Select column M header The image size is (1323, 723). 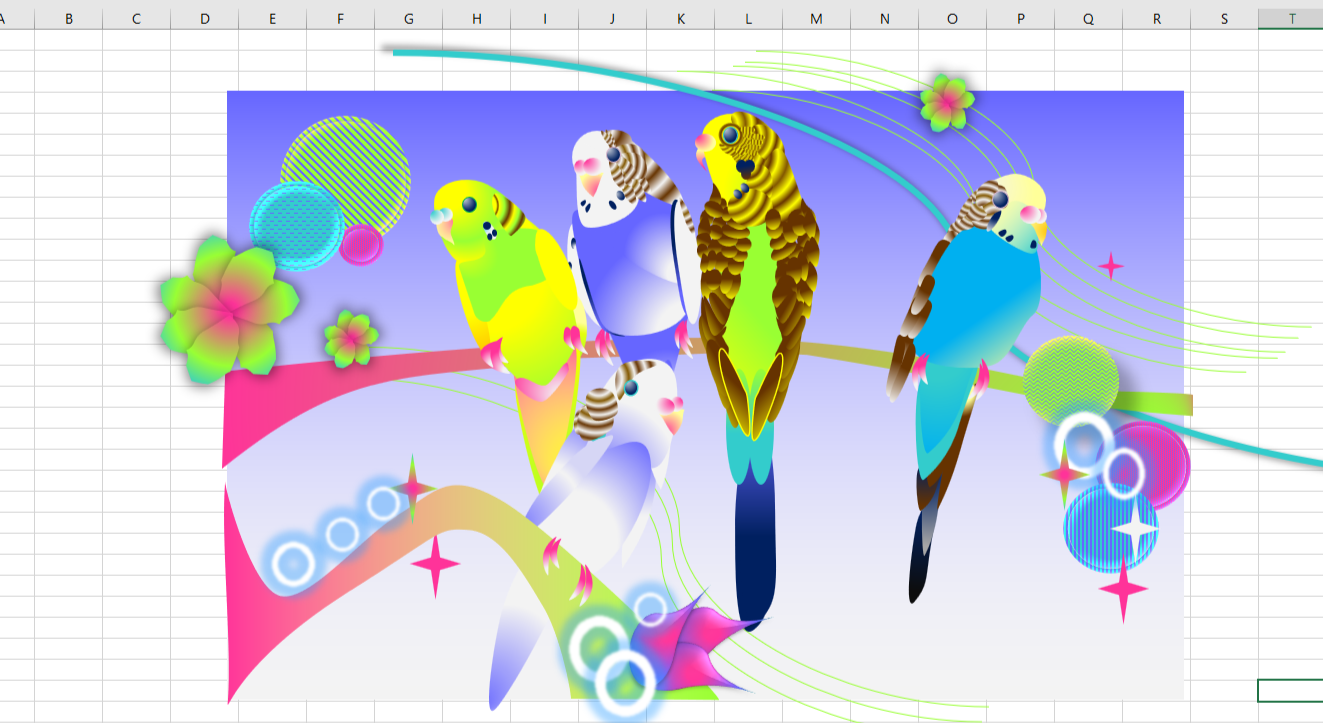[816, 19]
